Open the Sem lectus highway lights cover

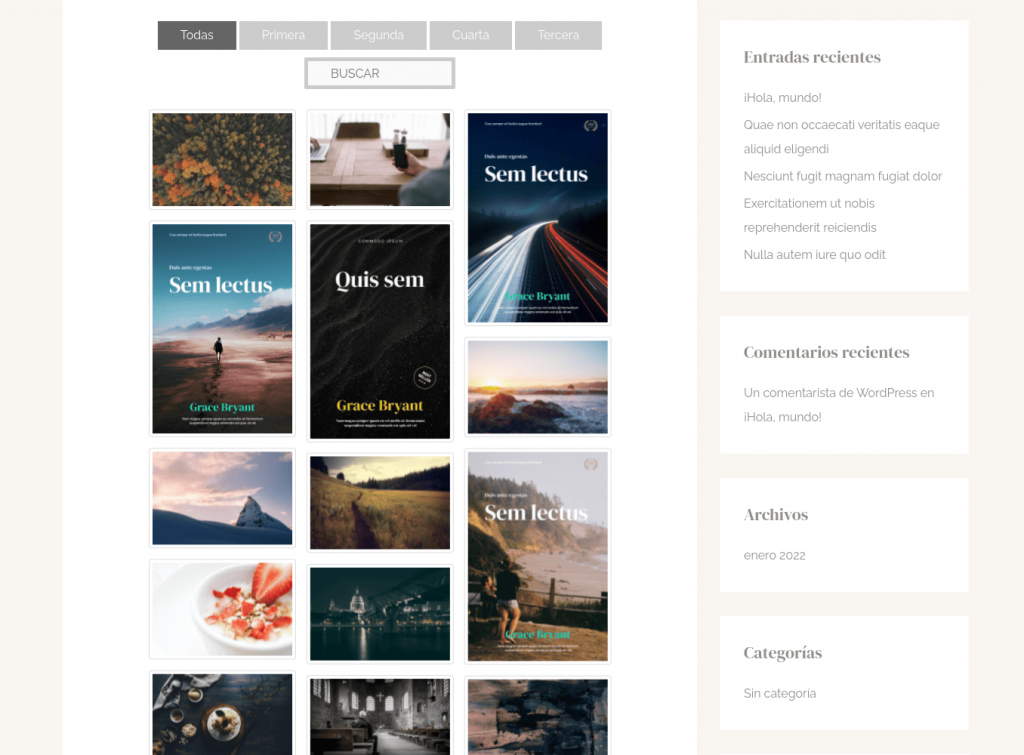pos(537,217)
